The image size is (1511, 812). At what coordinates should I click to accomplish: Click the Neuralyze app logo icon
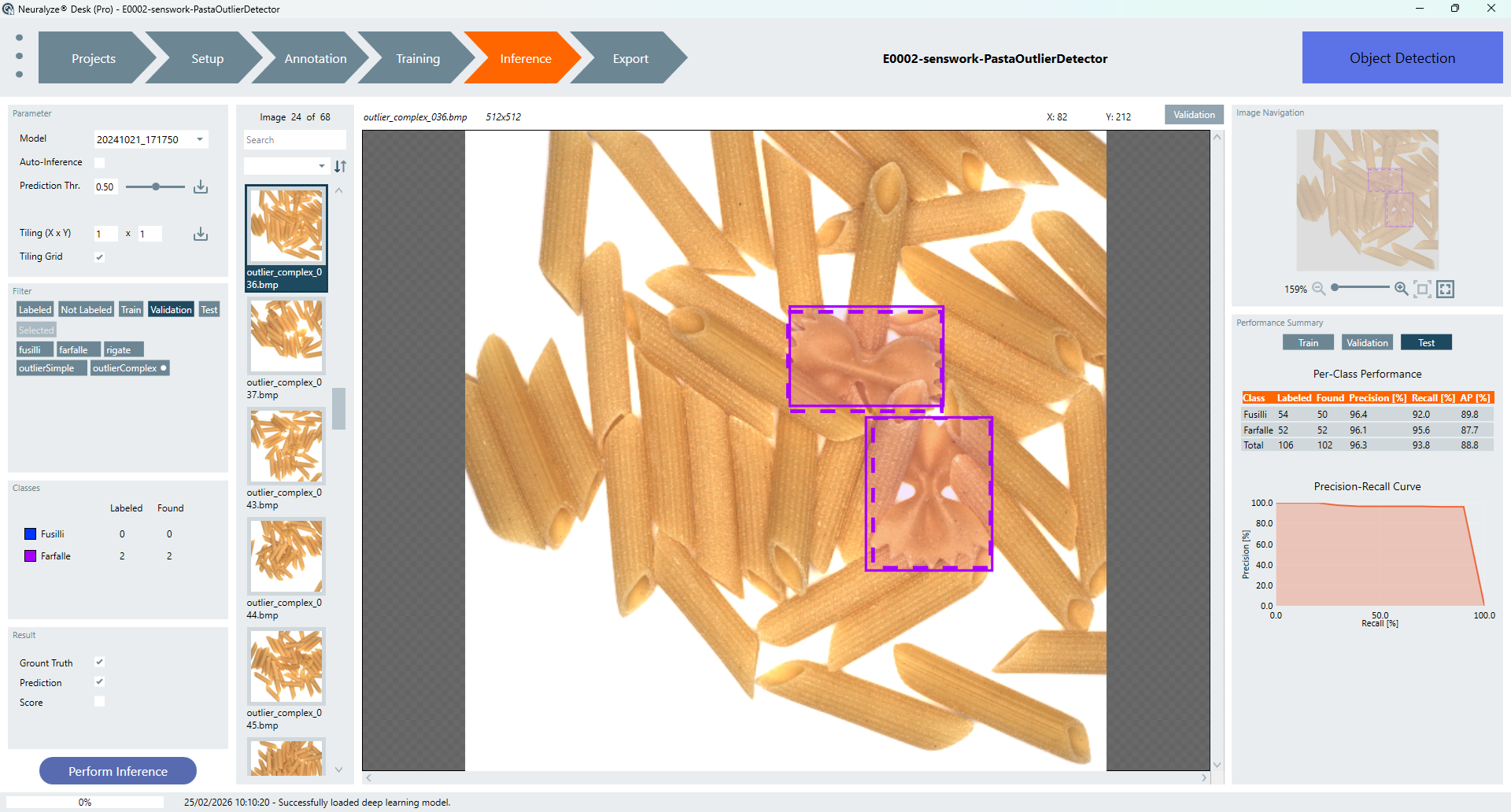coord(8,9)
